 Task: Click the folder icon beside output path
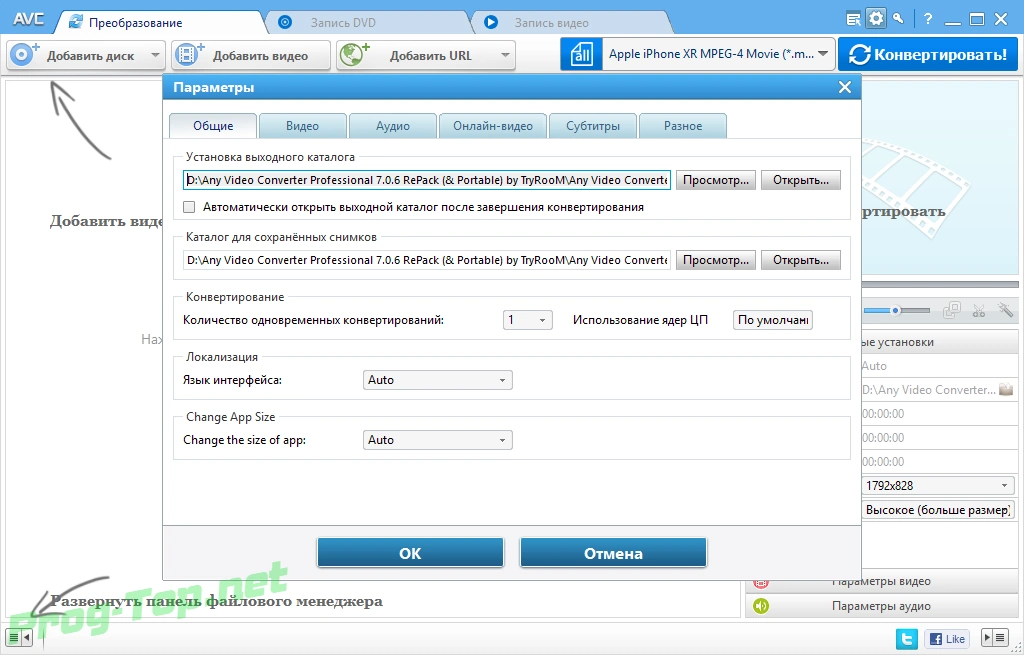tap(1006, 389)
